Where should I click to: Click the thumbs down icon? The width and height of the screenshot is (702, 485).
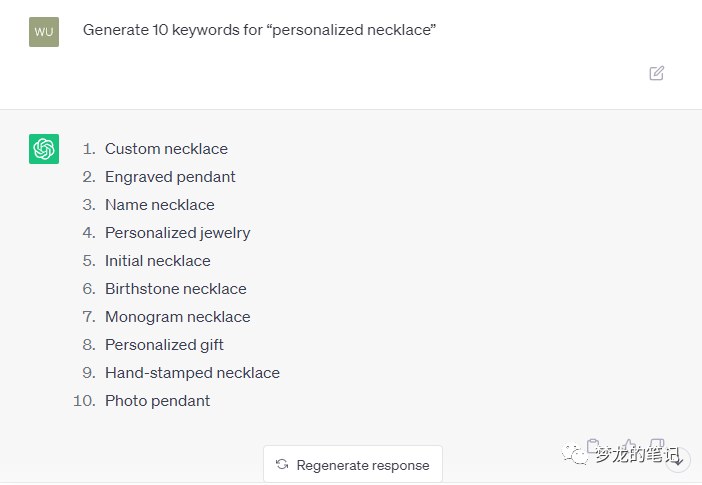pyautogui.click(x=658, y=445)
